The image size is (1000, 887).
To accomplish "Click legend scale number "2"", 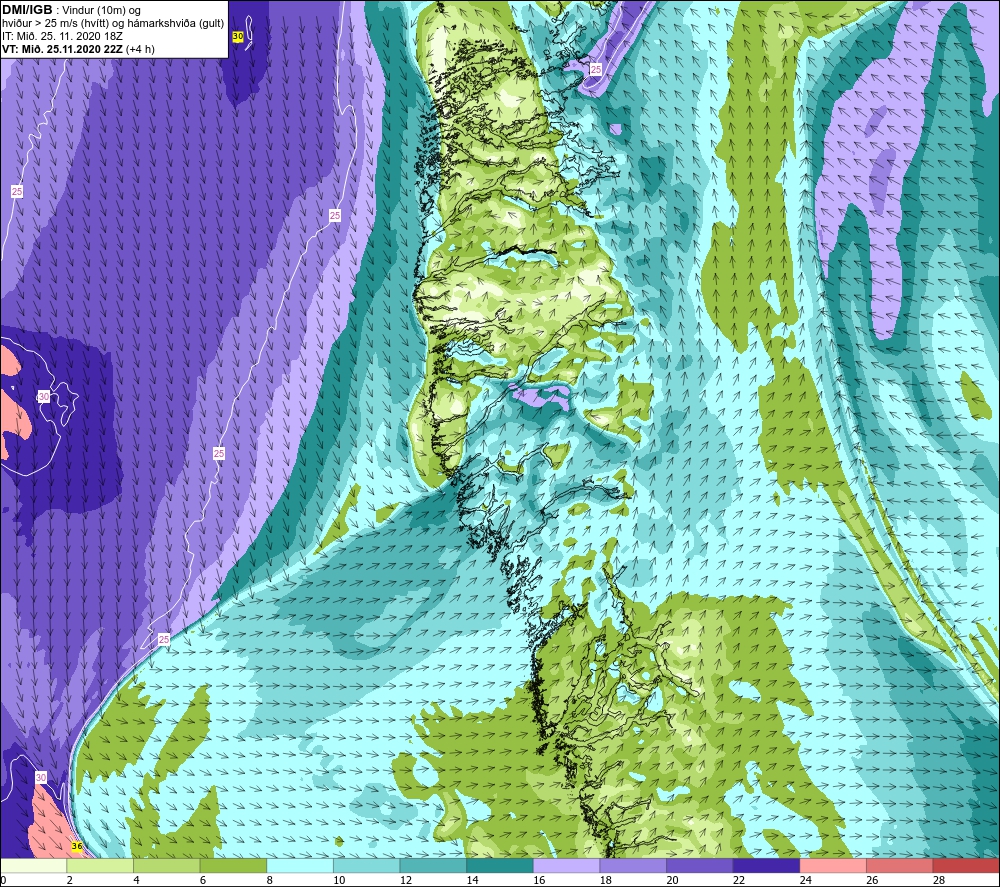I will click(70, 880).
